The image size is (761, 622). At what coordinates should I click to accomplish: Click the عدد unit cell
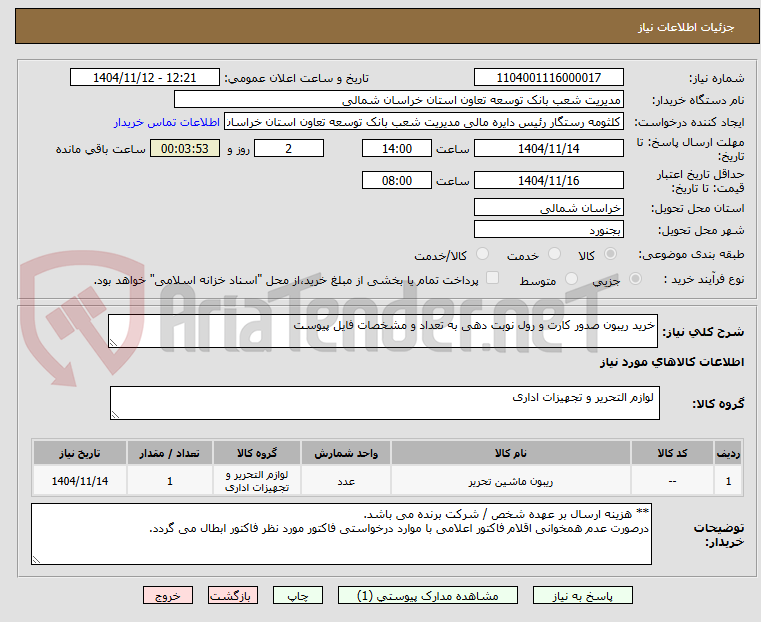pyautogui.click(x=346, y=481)
